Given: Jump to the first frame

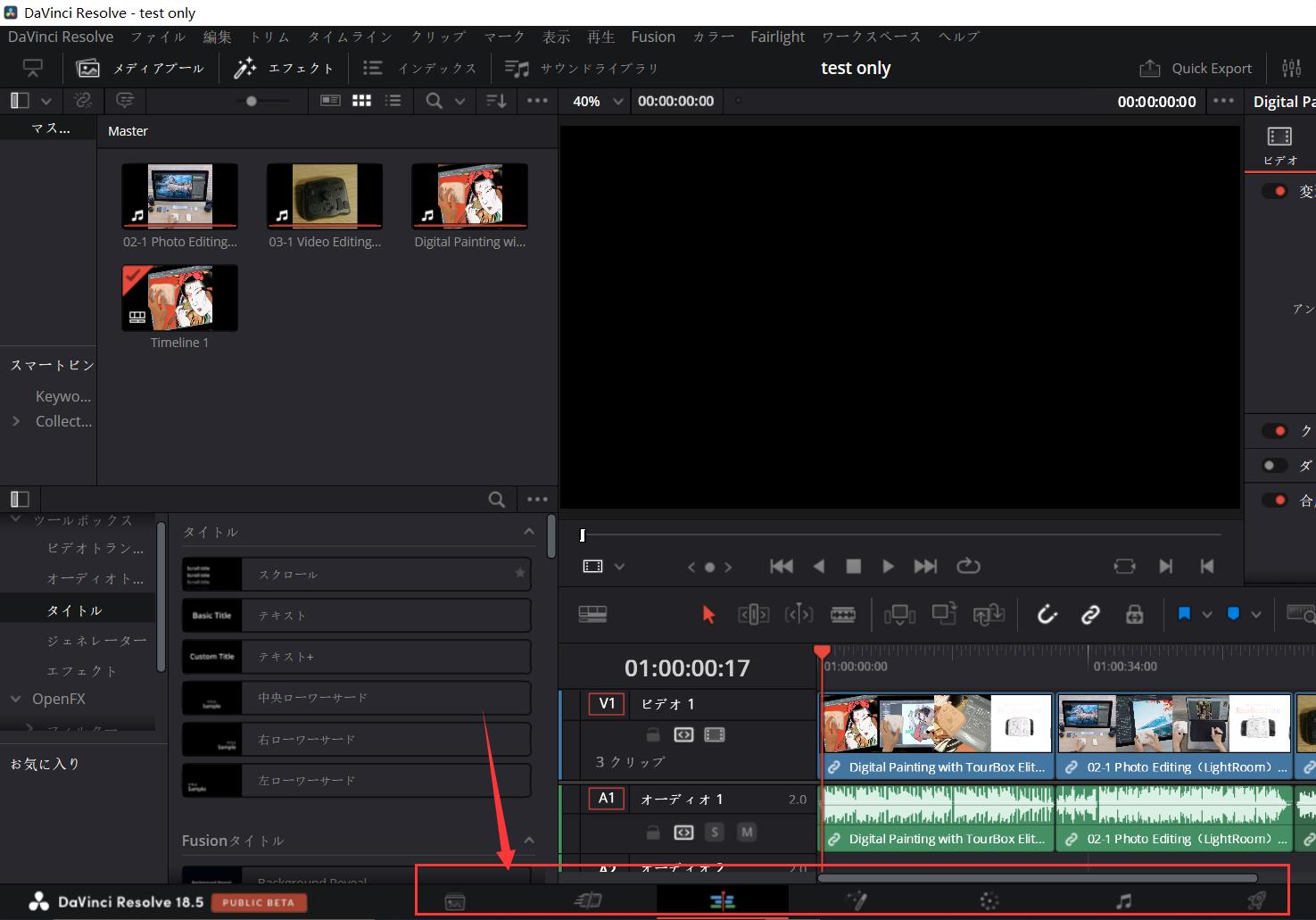Looking at the screenshot, I should point(782,566).
